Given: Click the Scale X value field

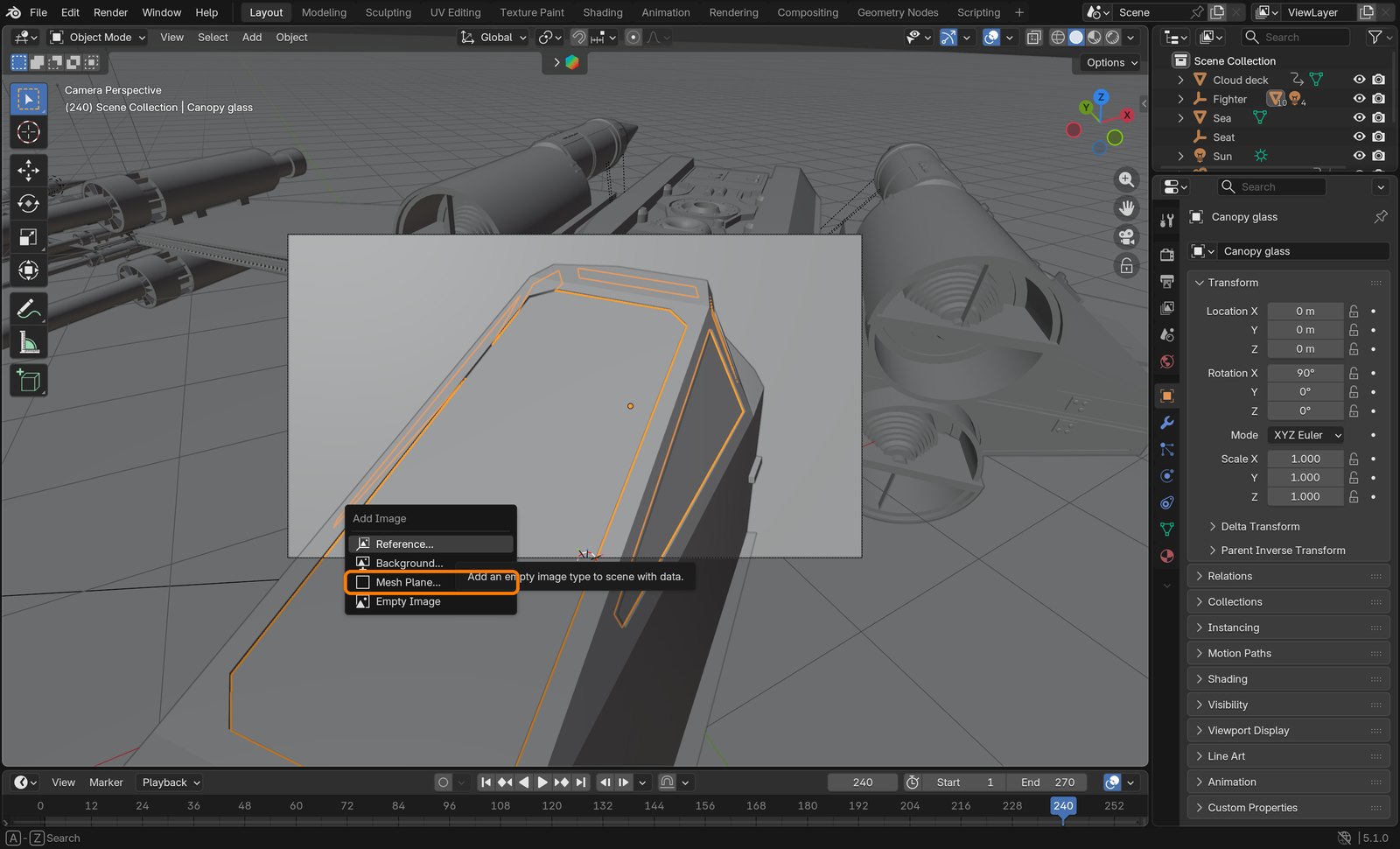Looking at the screenshot, I should click(x=1305, y=459).
